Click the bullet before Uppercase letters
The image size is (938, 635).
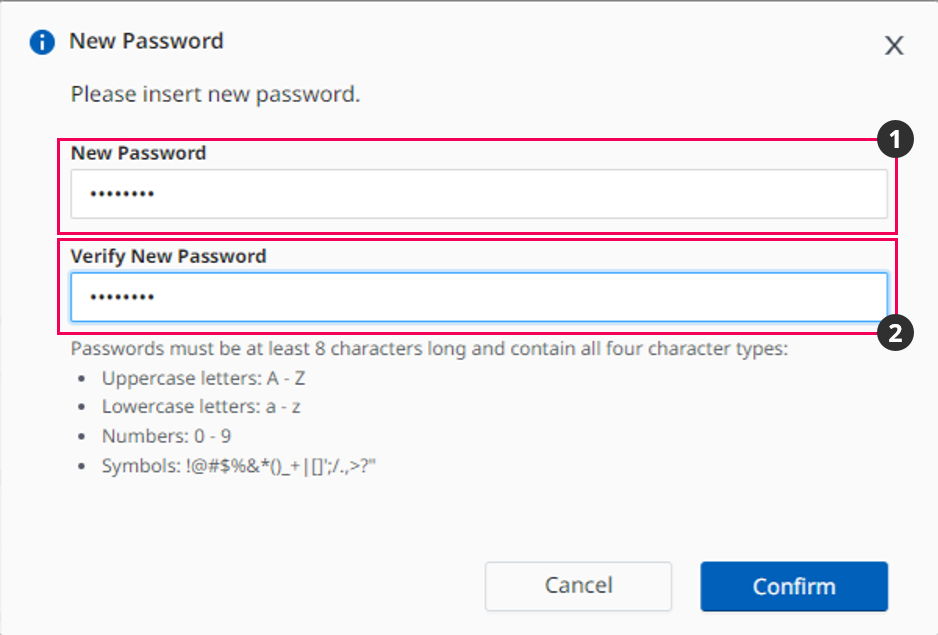pyautogui.click(x=83, y=380)
